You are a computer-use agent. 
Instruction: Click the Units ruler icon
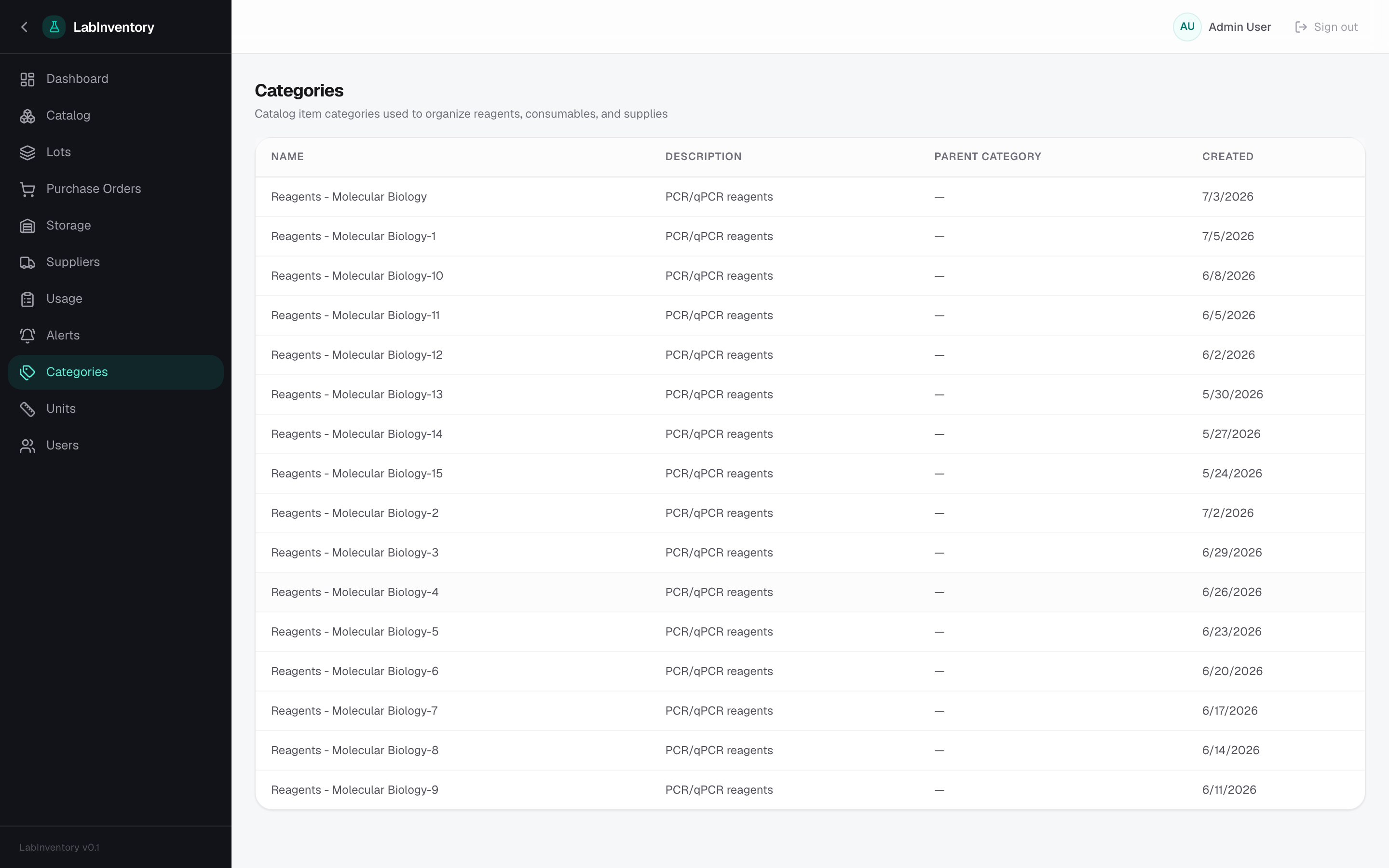pyautogui.click(x=27, y=409)
